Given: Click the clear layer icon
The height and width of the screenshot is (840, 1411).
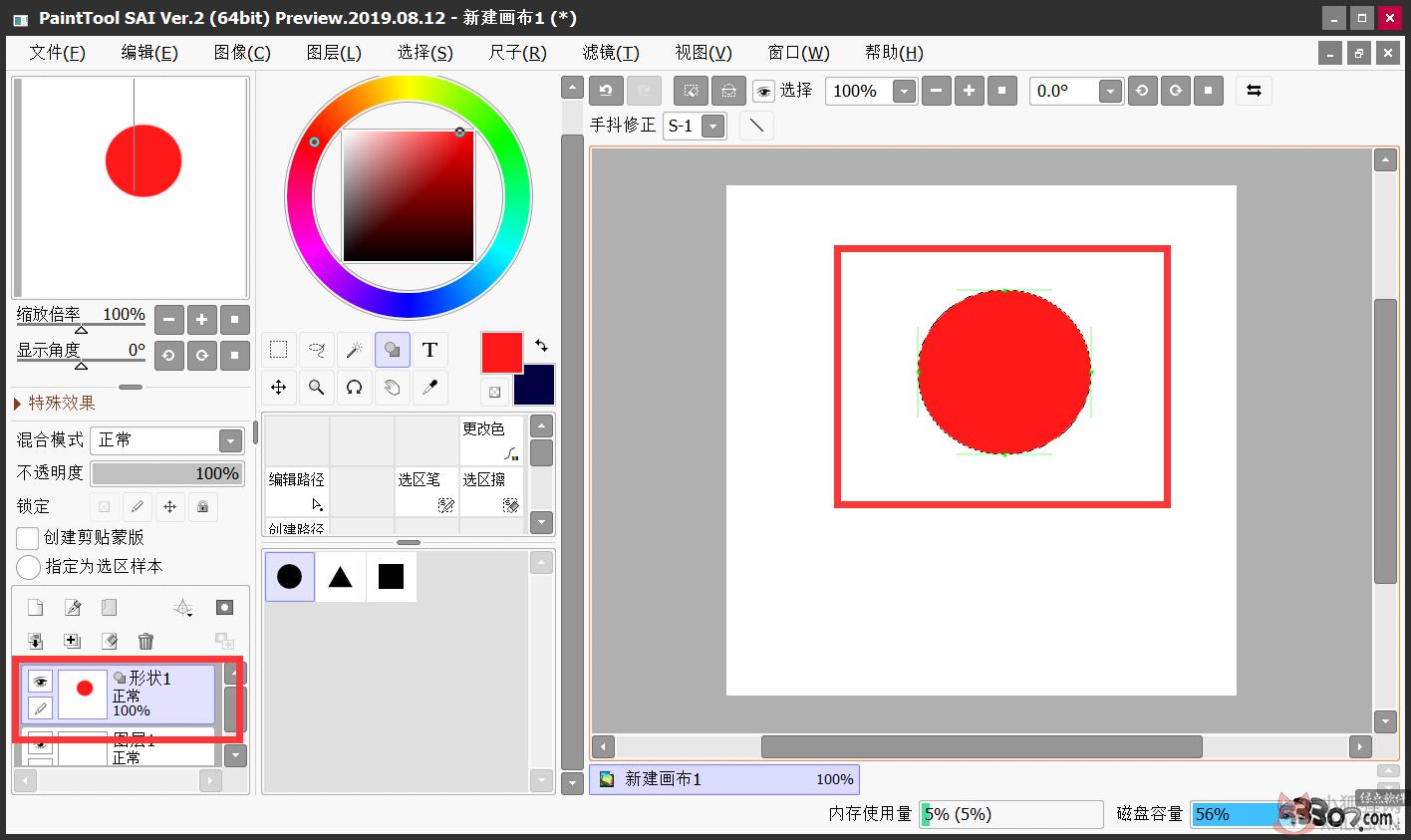Looking at the screenshot, I should (x=110, y=641).
